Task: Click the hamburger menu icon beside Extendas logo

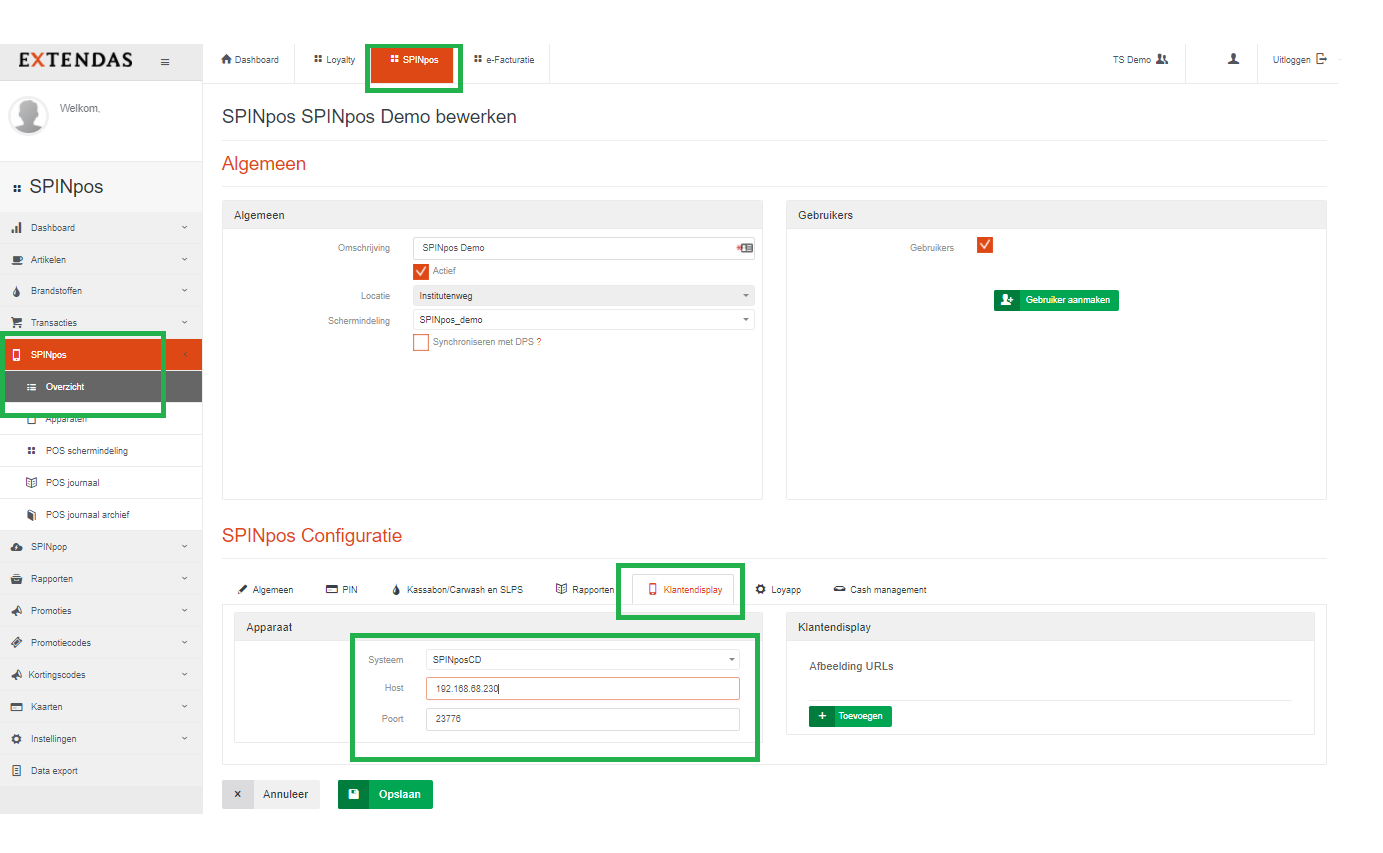Action: (x=165, y=62)
